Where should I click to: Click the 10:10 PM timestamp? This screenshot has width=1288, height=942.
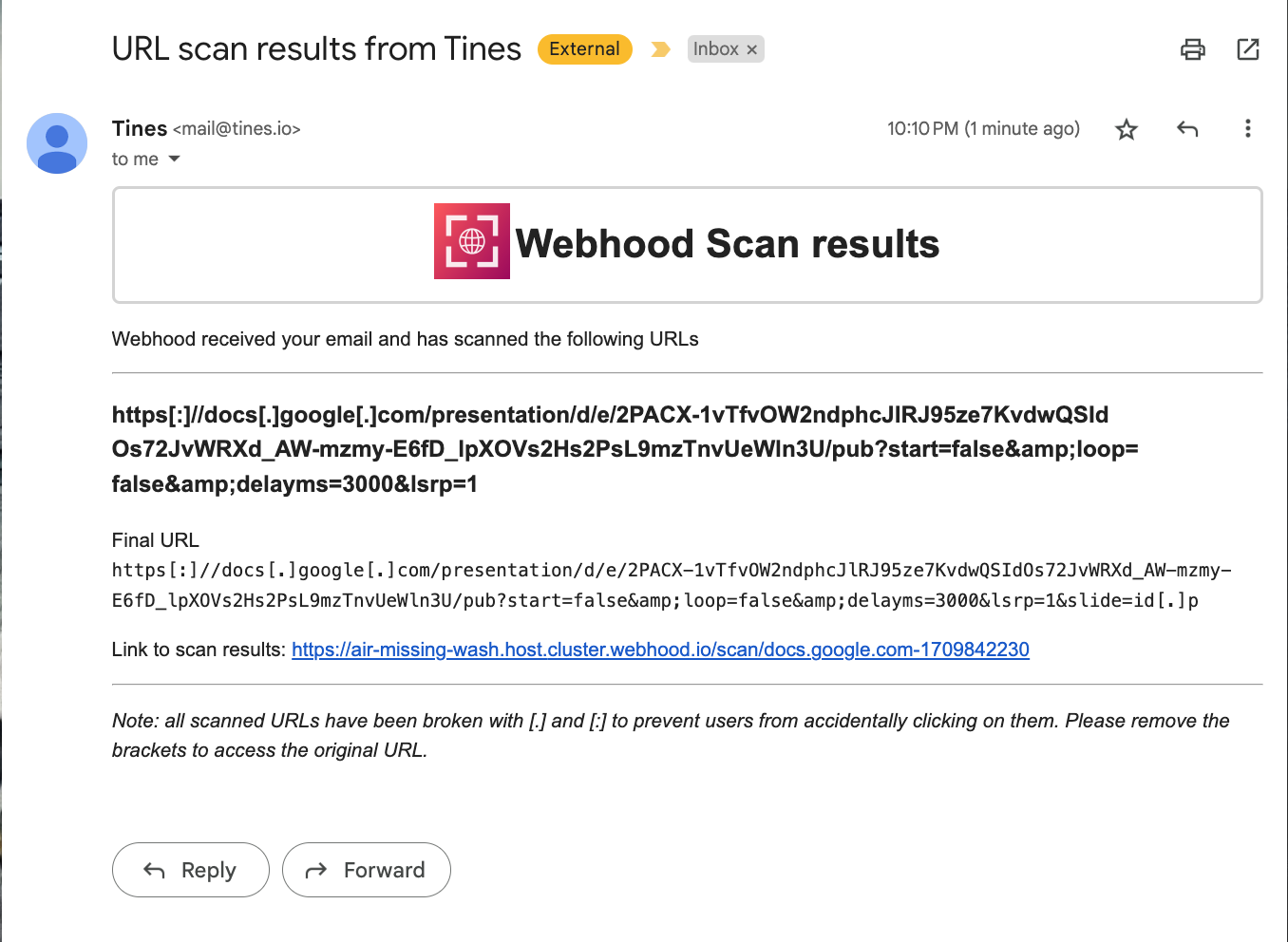point(983,128)
